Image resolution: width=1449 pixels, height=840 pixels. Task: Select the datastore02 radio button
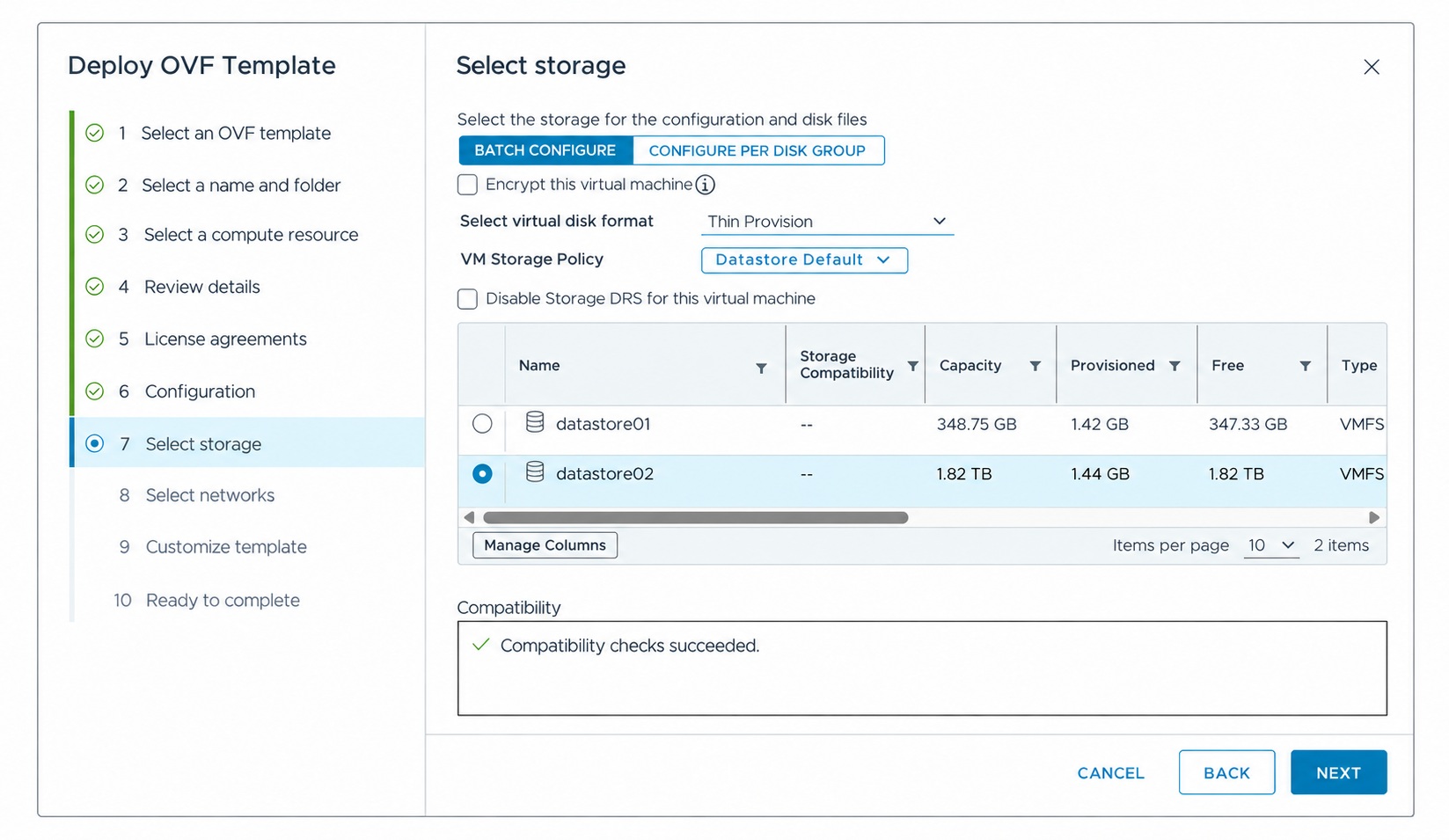(x=482, y=474)
